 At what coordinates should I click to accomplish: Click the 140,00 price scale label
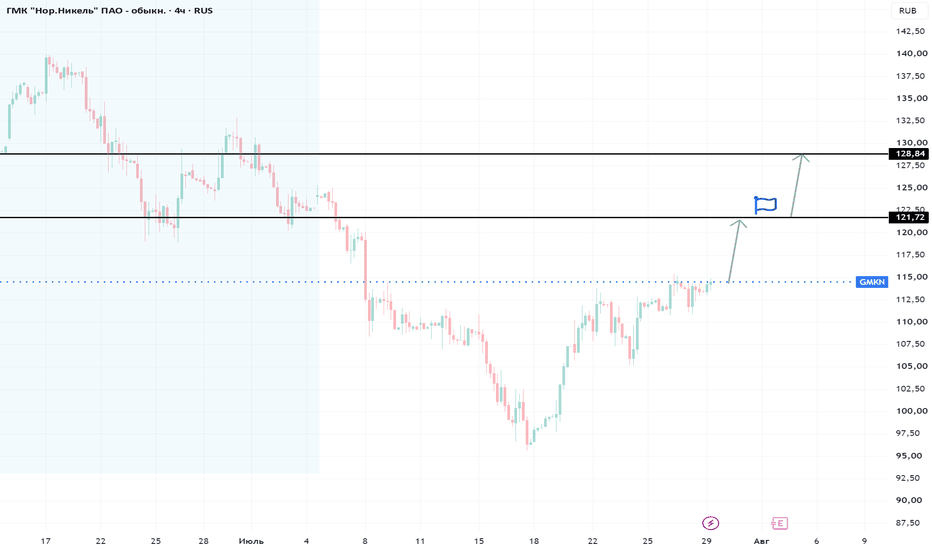912,54
